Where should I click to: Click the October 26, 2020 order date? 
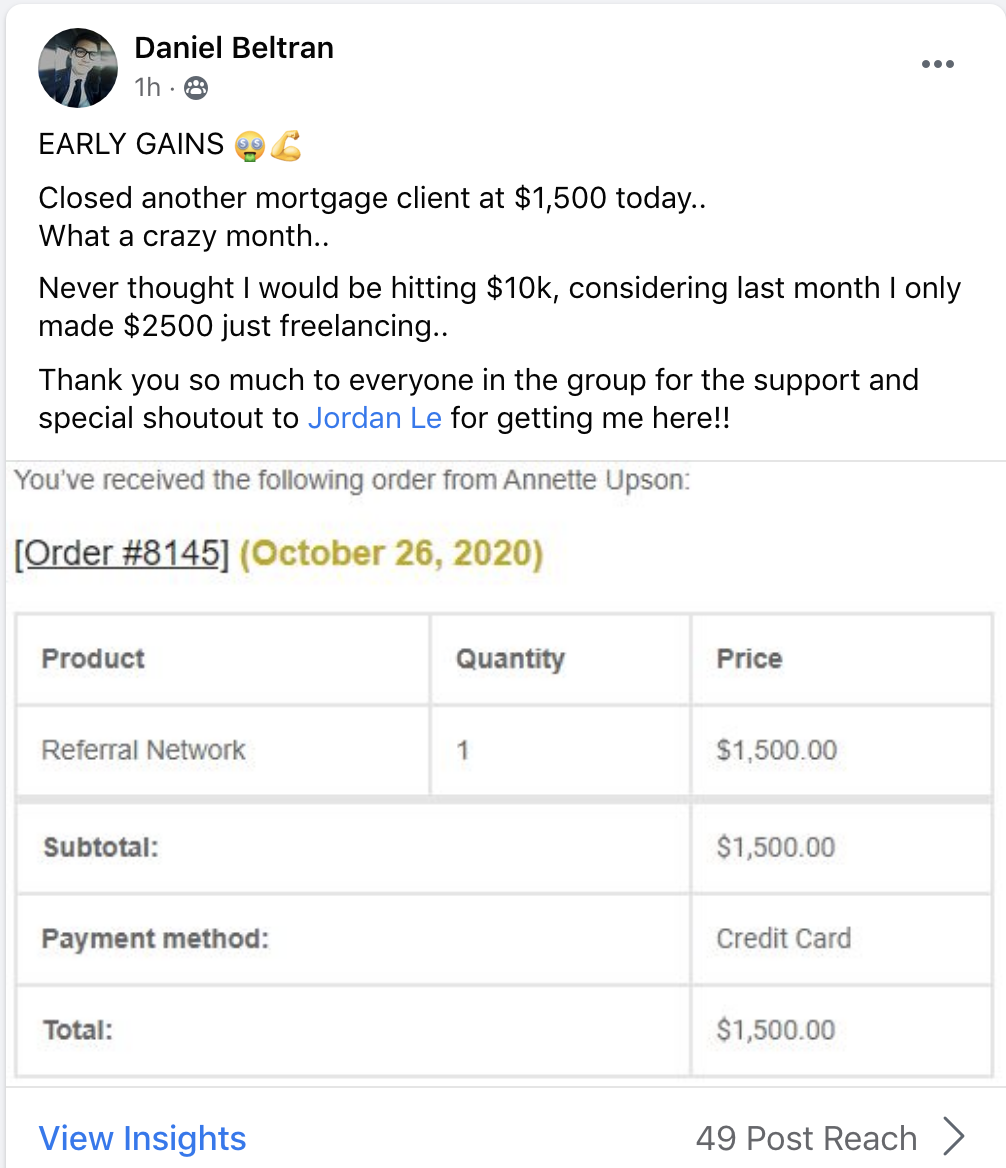click(392, 553)
